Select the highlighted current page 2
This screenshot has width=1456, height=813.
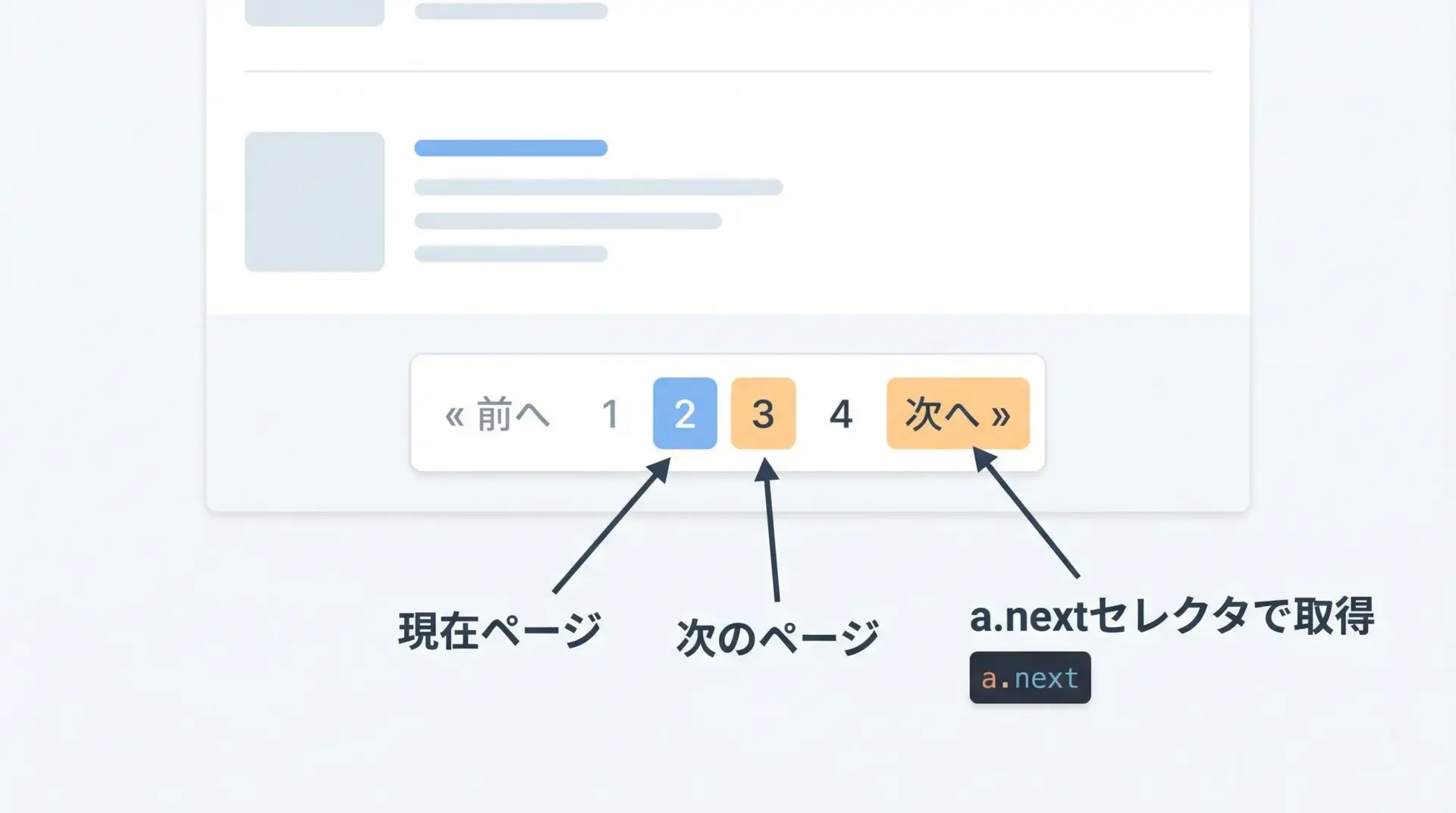click(685, 413)
